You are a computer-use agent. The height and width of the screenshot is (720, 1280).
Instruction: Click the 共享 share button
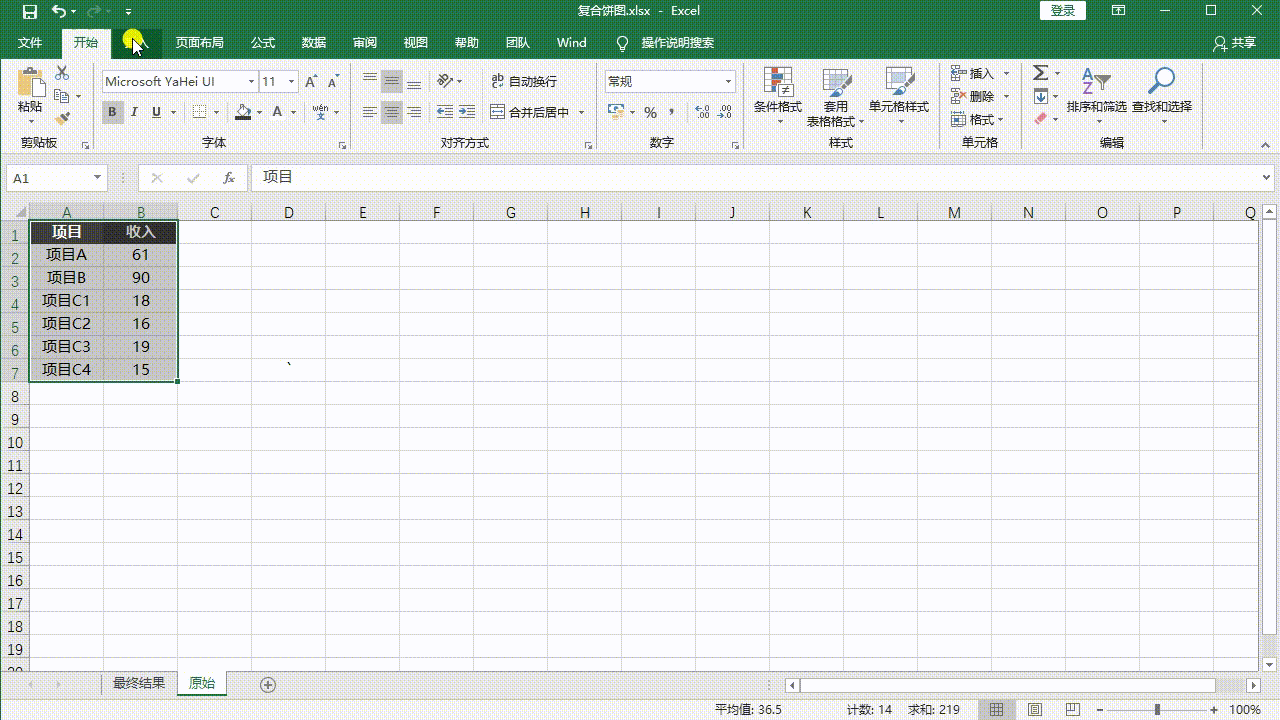[1234, 43]
